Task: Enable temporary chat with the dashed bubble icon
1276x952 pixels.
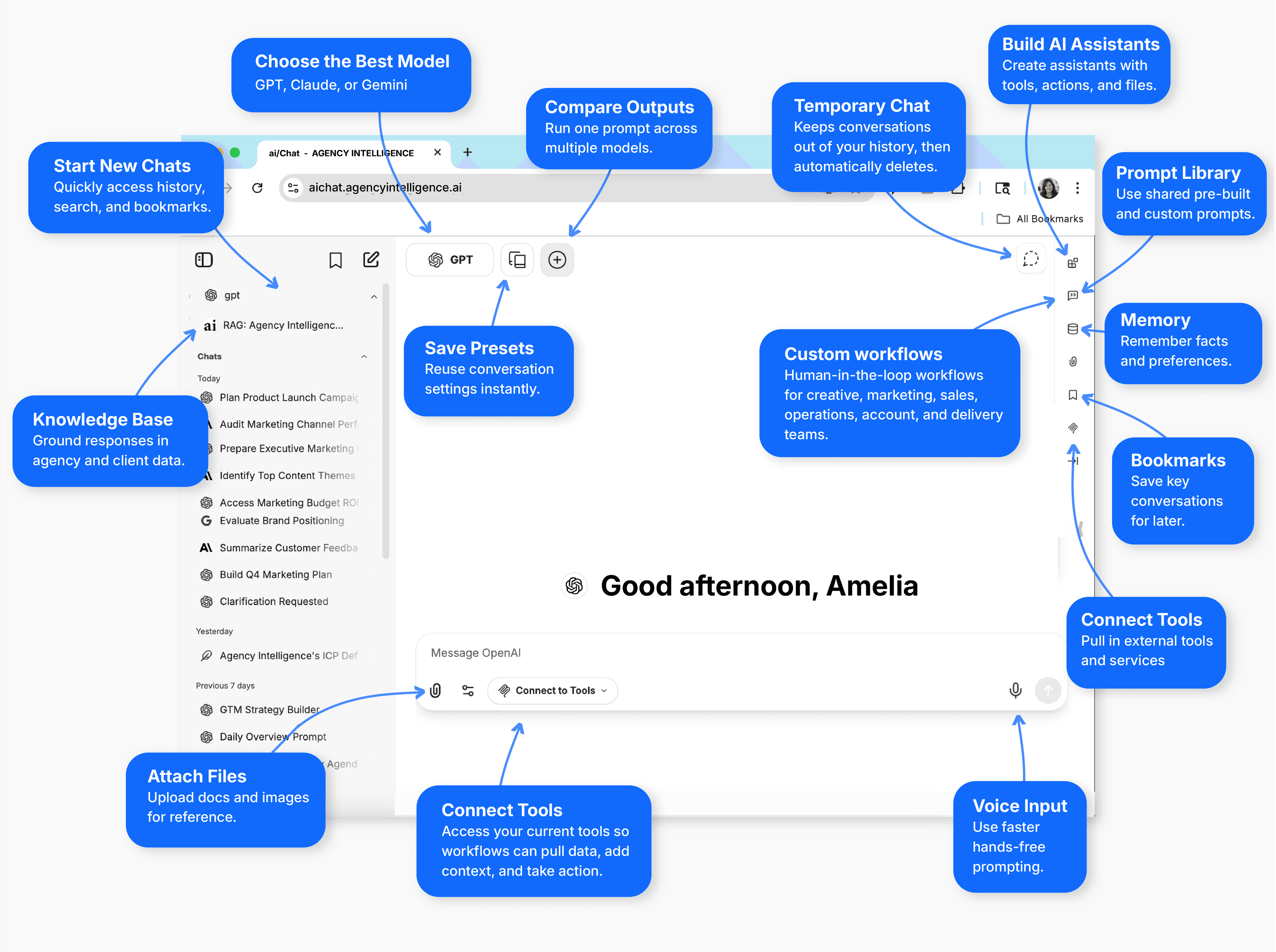Action: tap(1030, 259)
